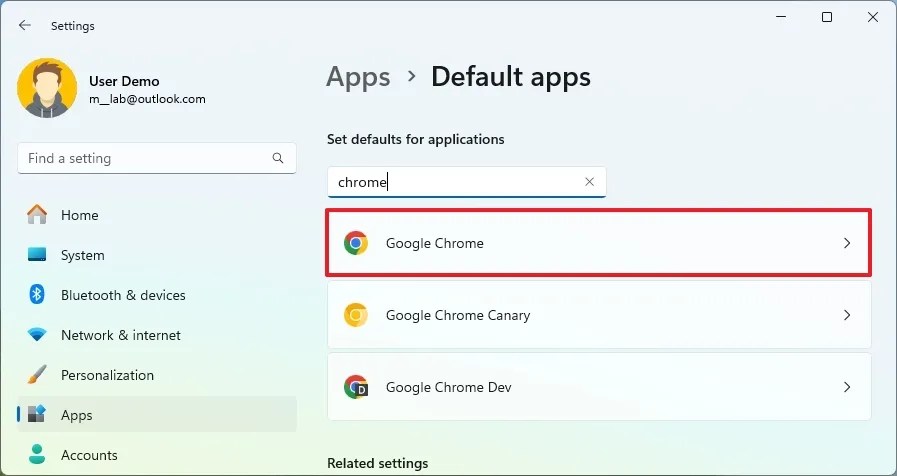Viewport: 897px width, 476px height.
Task: Click the Apps sidebar icon
Action: click(37, 415)
